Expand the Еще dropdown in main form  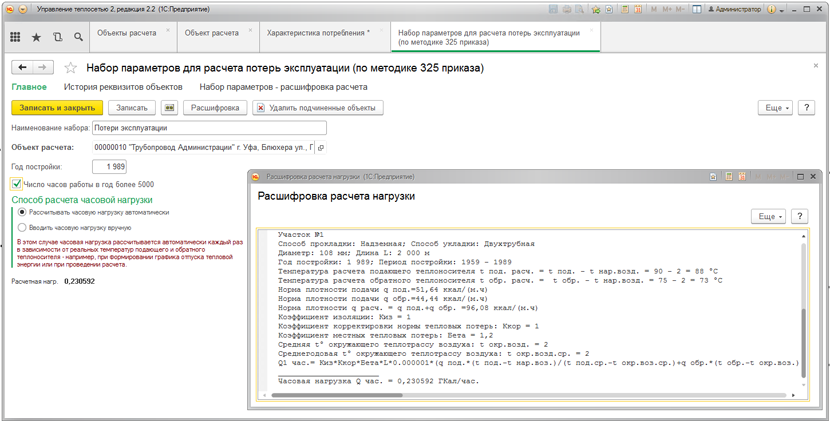(x=774, y=108)
